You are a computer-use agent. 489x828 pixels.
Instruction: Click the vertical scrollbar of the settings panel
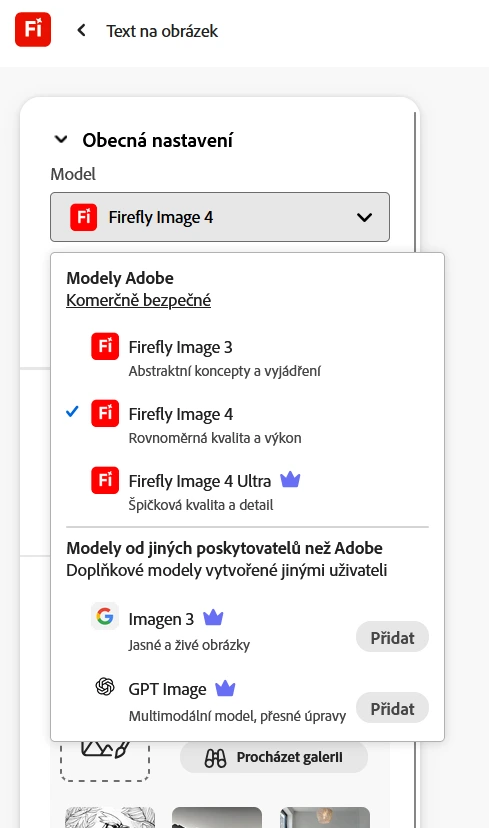(416, 182)
